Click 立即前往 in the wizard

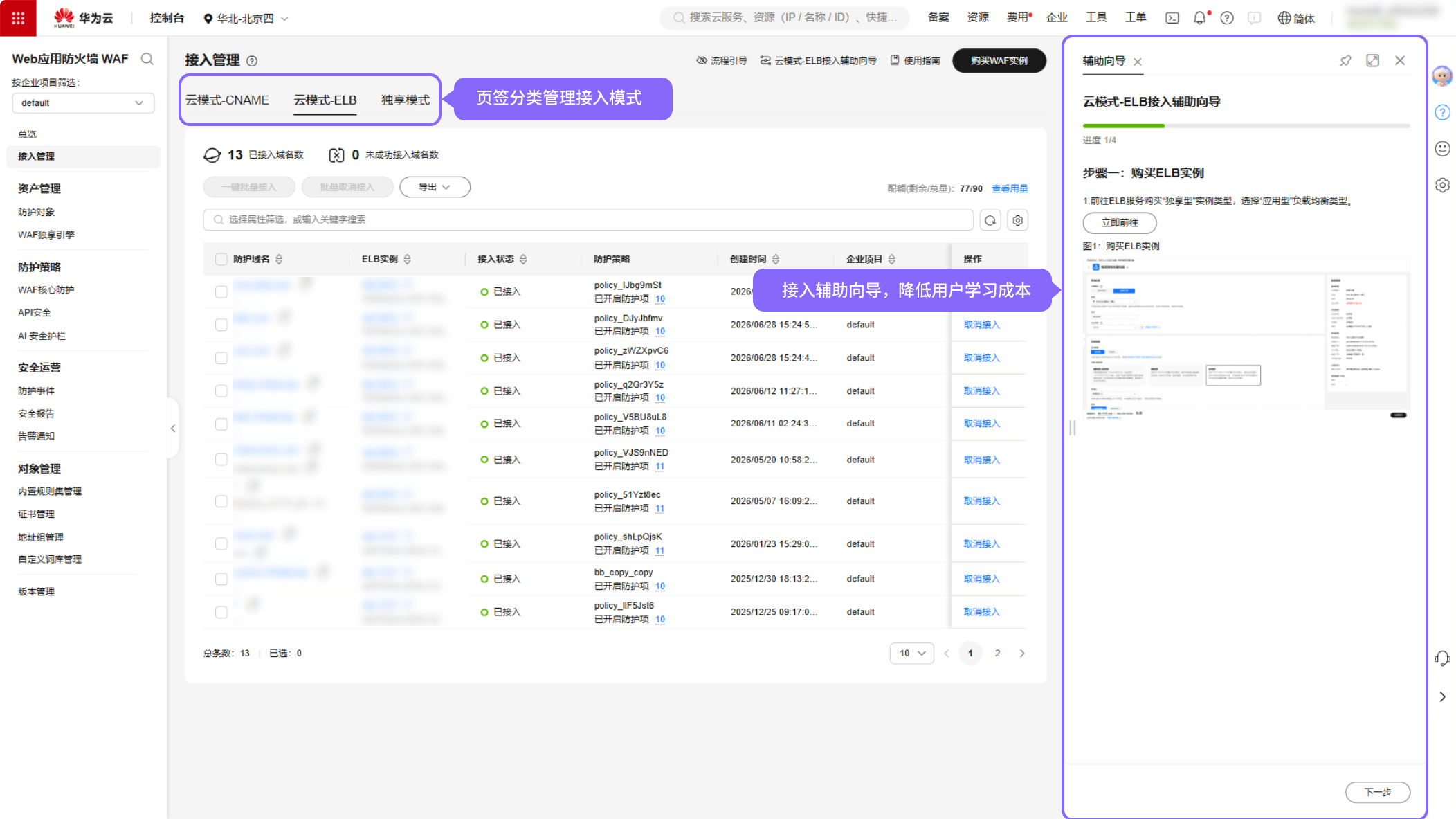coord(1120,223)
